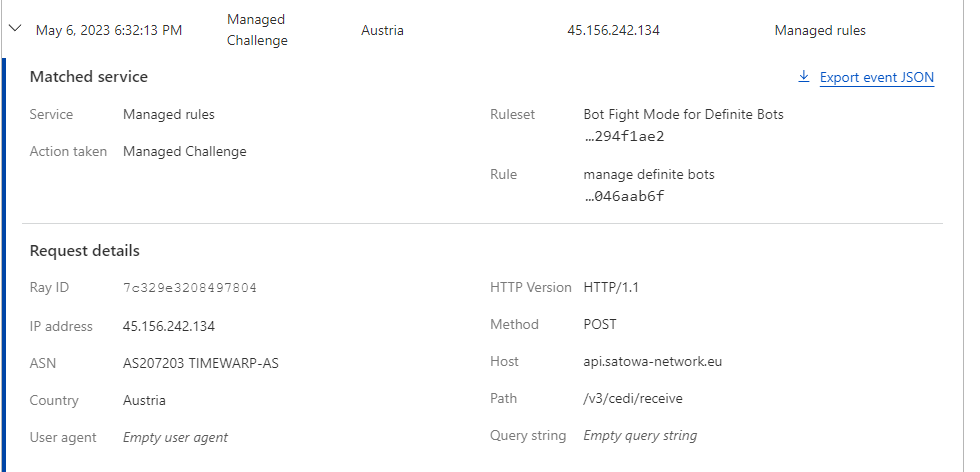Click the IP 45.156.242.134 in the event row
The height and width of the screenshot is (472, 980).
pyautogui.click(x=613, y=30)
